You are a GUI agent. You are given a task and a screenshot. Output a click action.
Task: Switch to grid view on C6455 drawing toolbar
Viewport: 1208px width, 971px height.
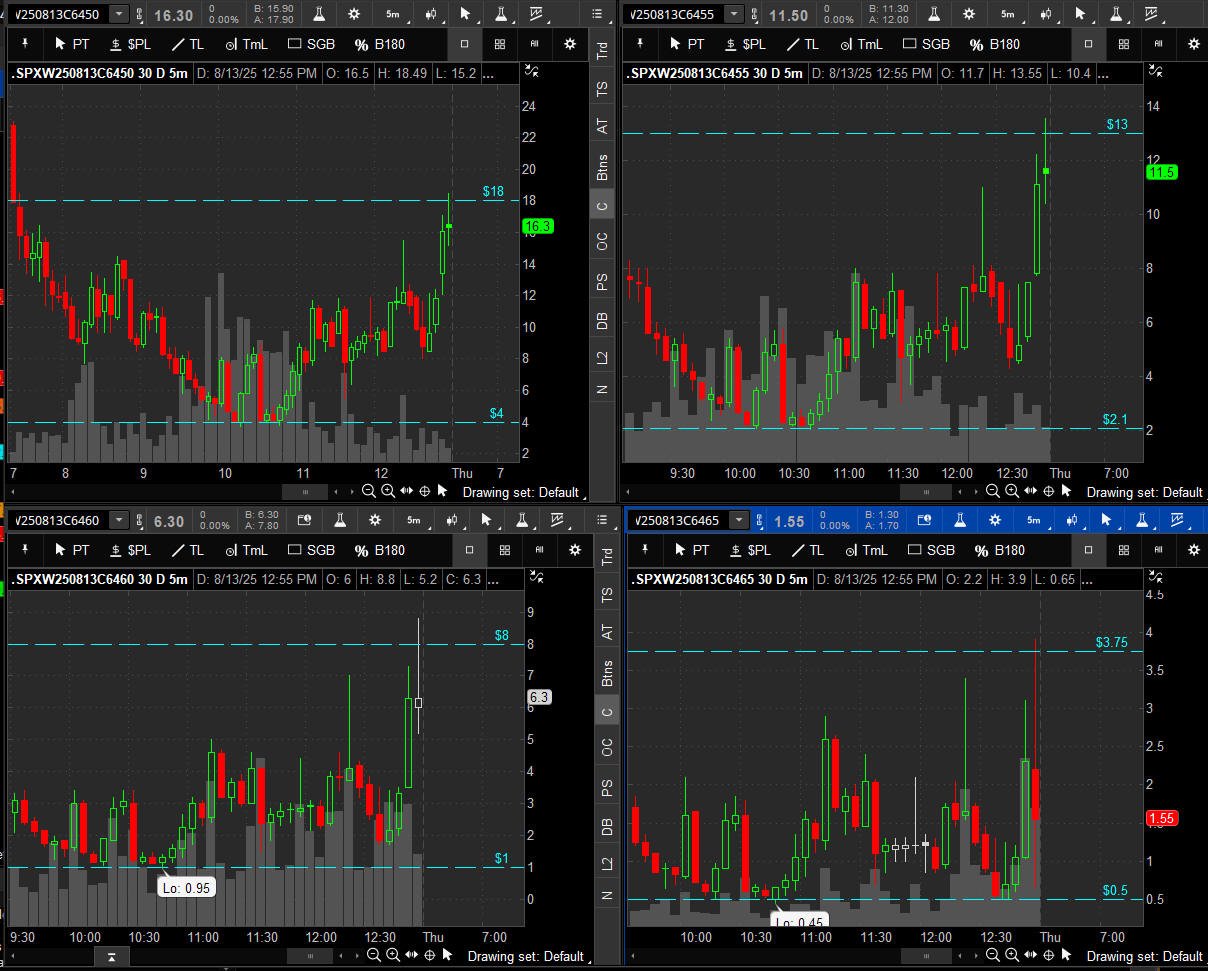[1124, 44]
